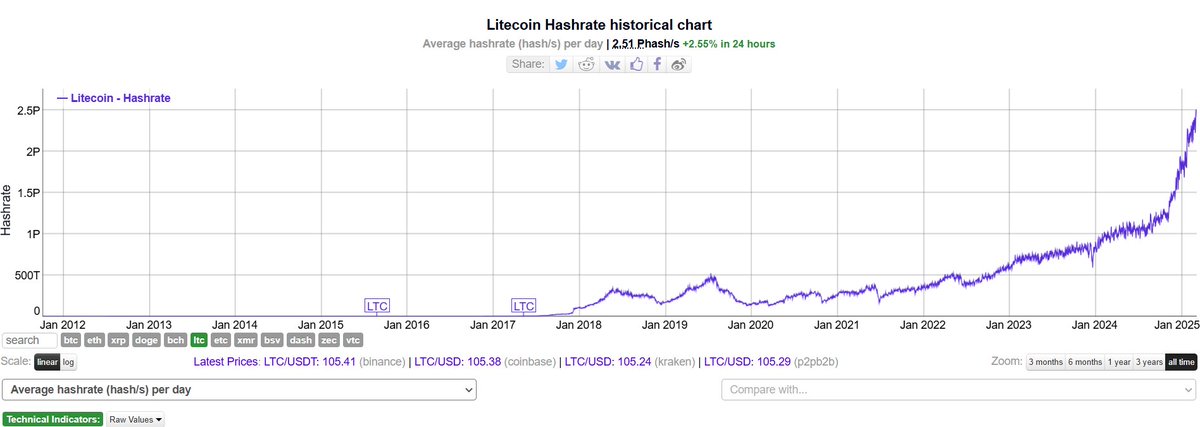
Task: Click the LTC event marker near 2017
Action: click(x=524, y=305)
